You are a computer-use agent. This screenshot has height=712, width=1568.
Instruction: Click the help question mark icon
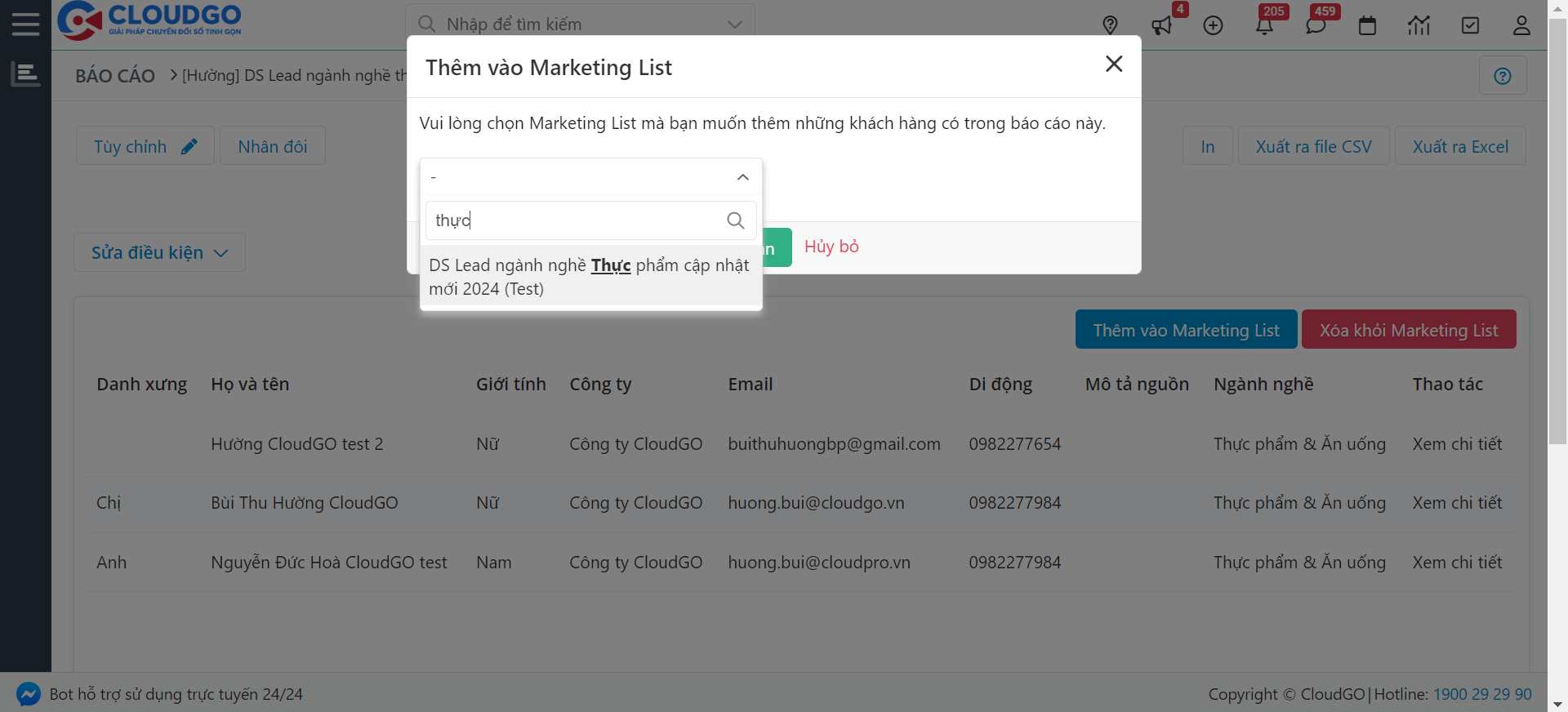click(x=1503, y=76)
